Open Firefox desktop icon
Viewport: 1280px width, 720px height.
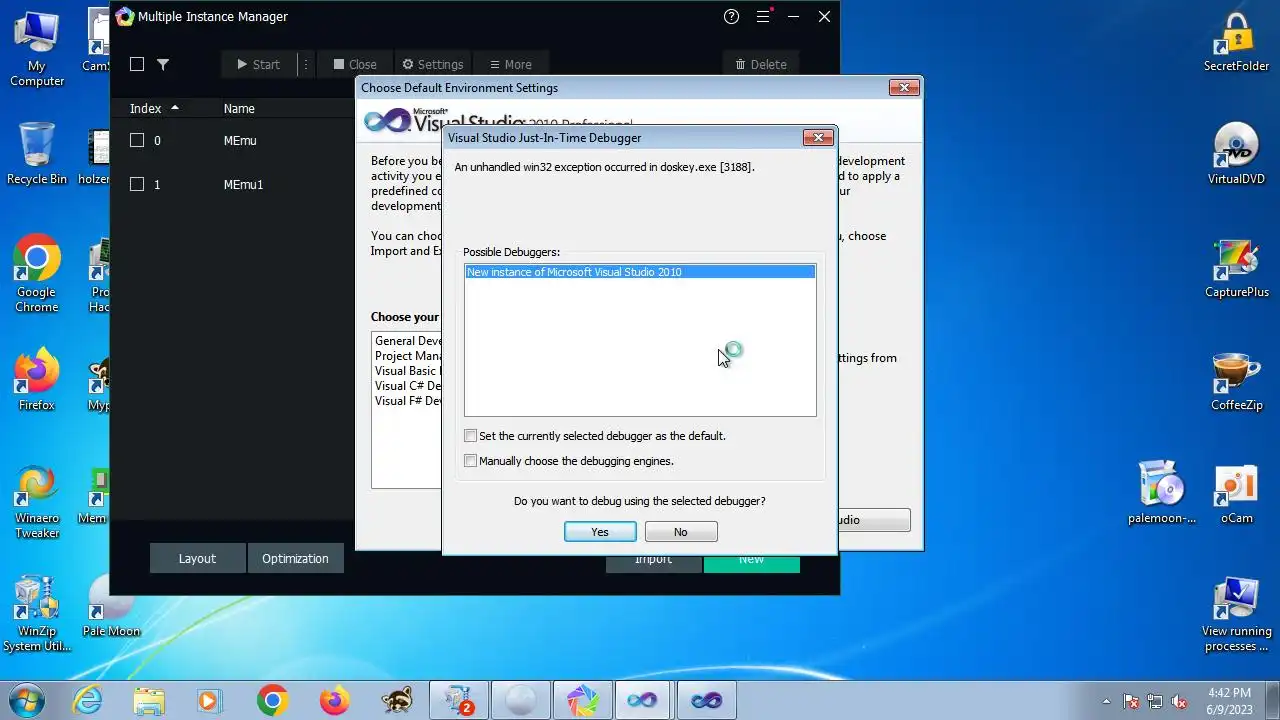pos(37,380)
